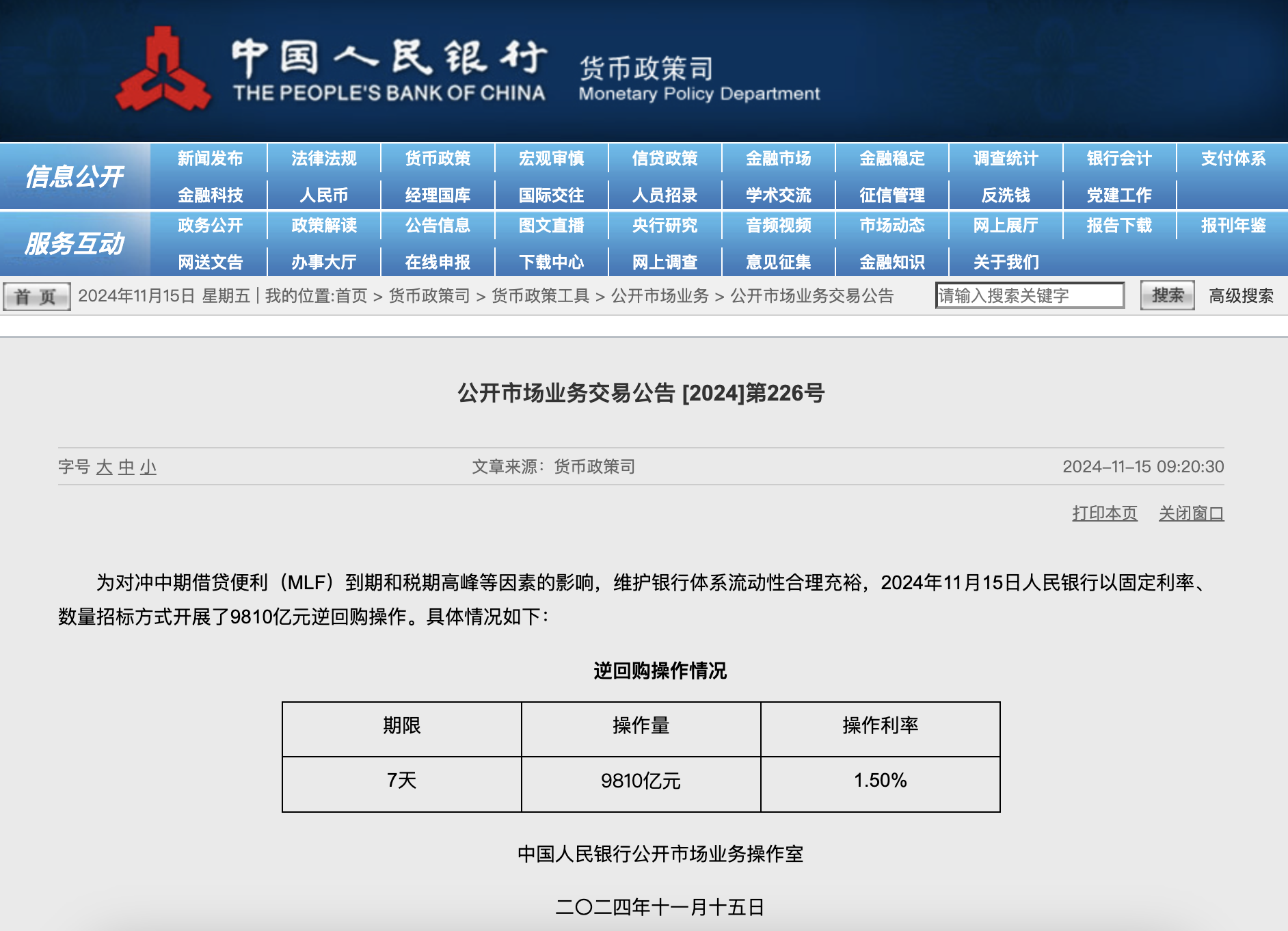Go to 金融科技 section
Viewport: 1288px width, 931px height.
(x=210, y=195)
